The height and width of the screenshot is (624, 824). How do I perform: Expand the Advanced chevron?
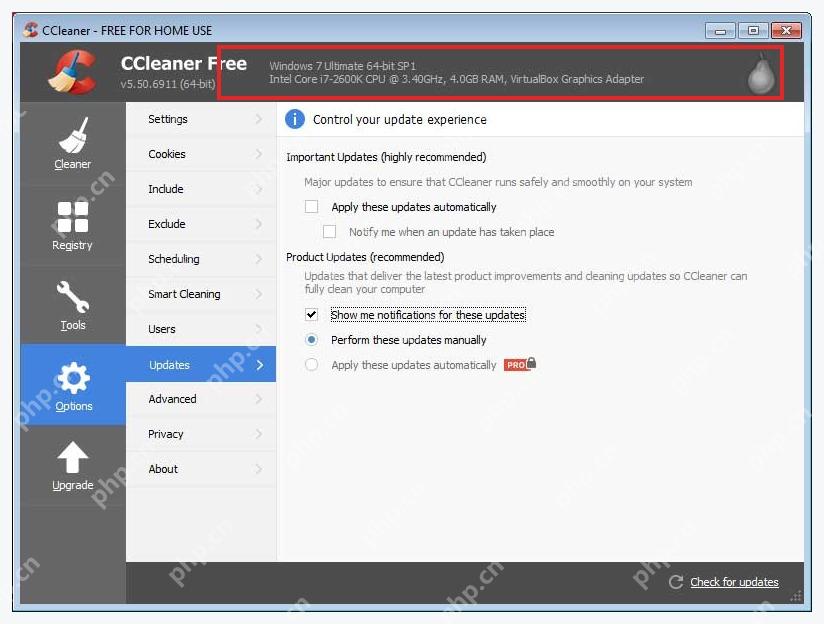[259, 399]
